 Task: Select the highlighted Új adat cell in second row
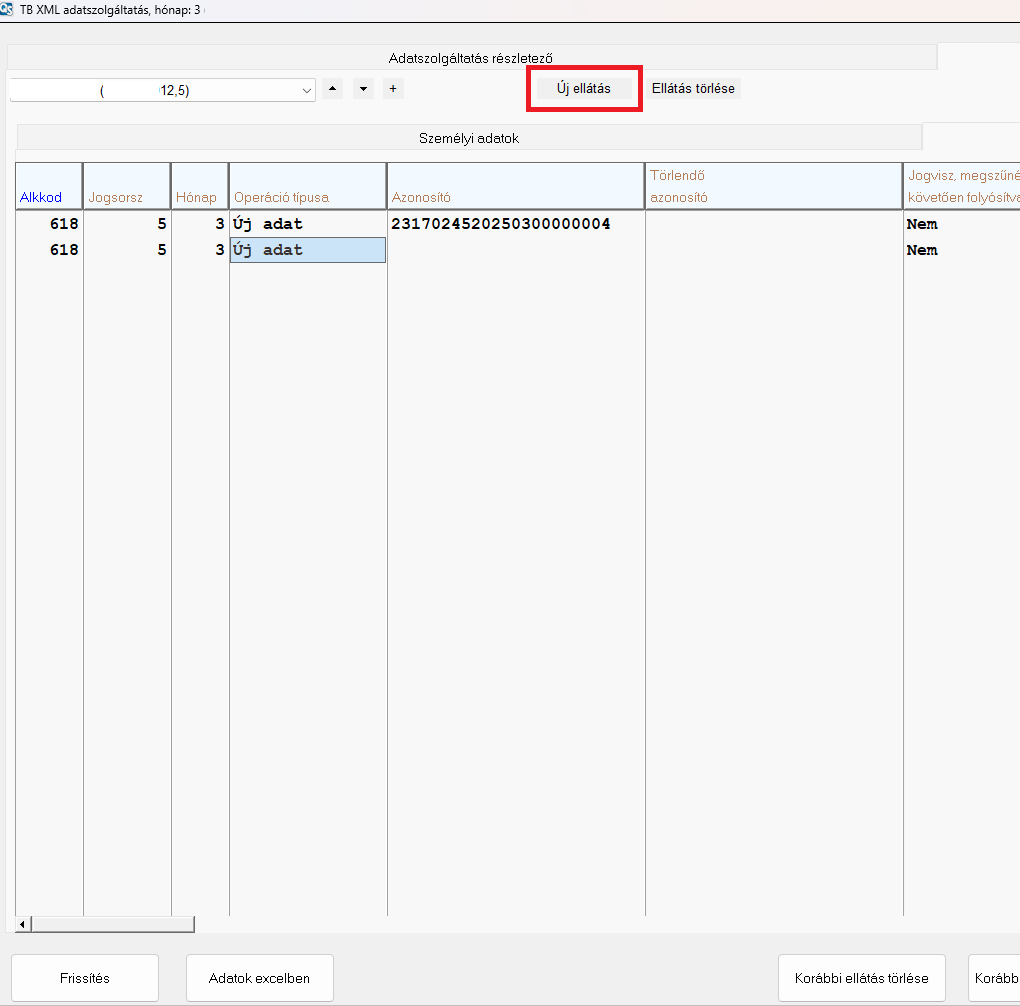coord(307,250)
